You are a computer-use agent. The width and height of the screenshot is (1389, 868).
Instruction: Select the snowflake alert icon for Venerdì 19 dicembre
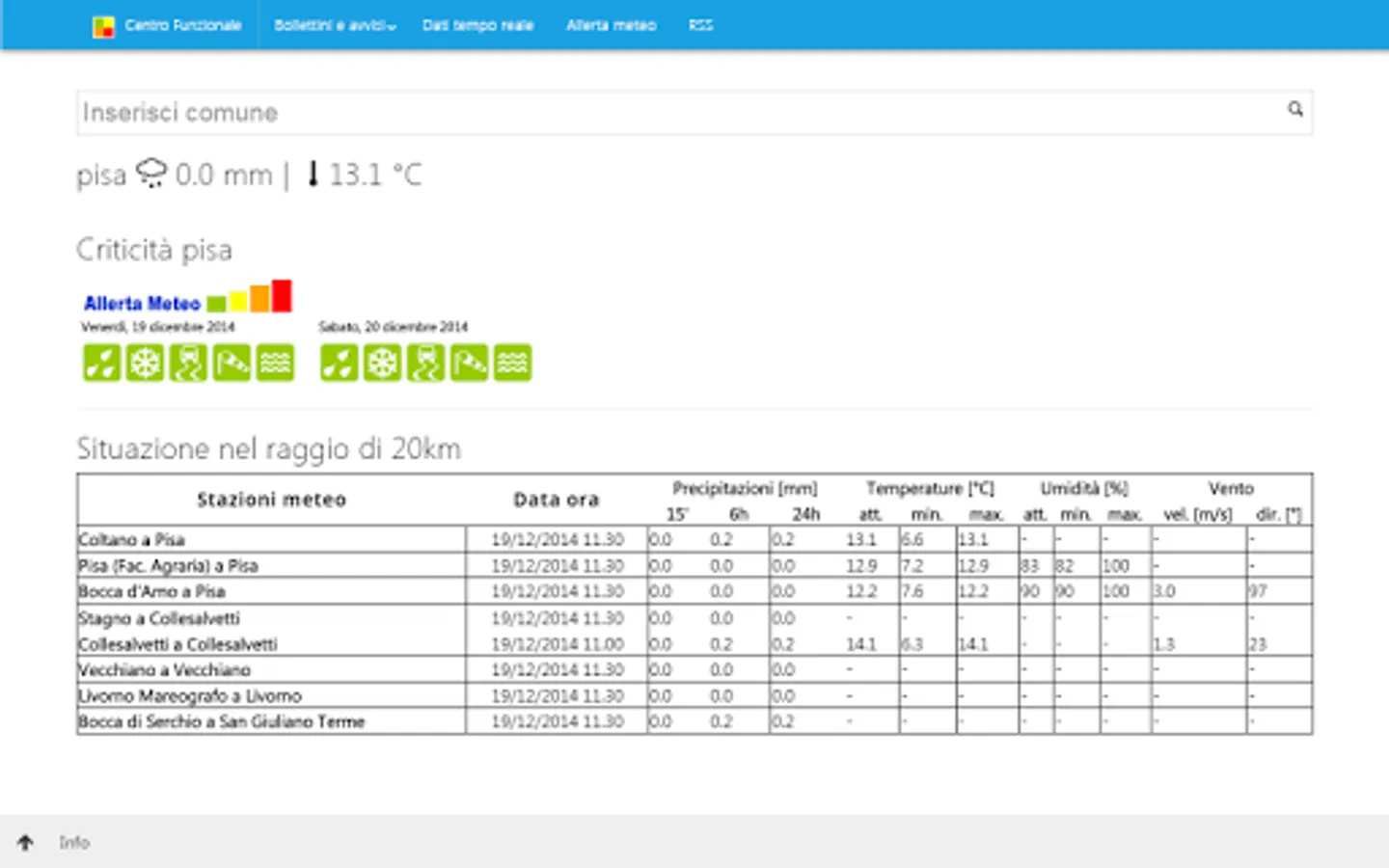[x=145, y=364]
